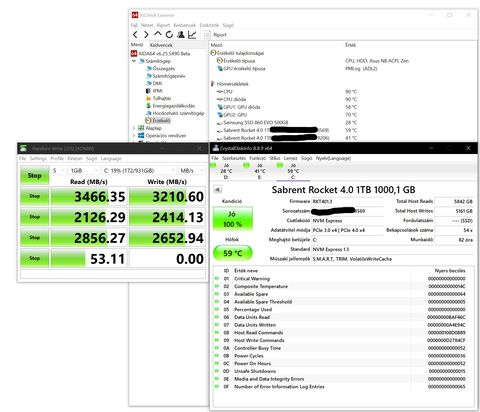This screenshot has height=412, width=480.
Task: Select the Érzékelő sensor node in tree
Action: coord(158,120)
